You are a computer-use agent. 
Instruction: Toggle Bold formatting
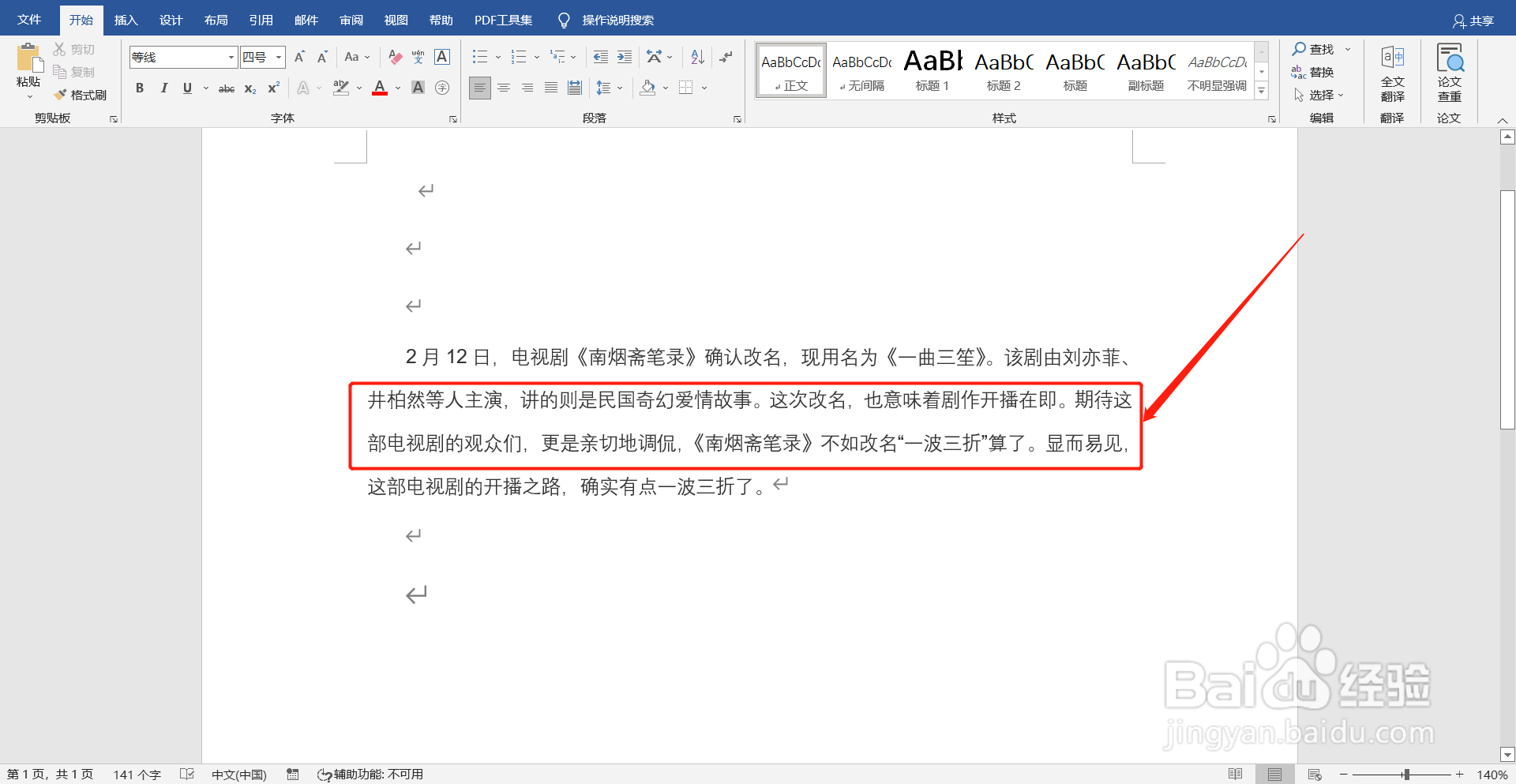tap(140, 88)
